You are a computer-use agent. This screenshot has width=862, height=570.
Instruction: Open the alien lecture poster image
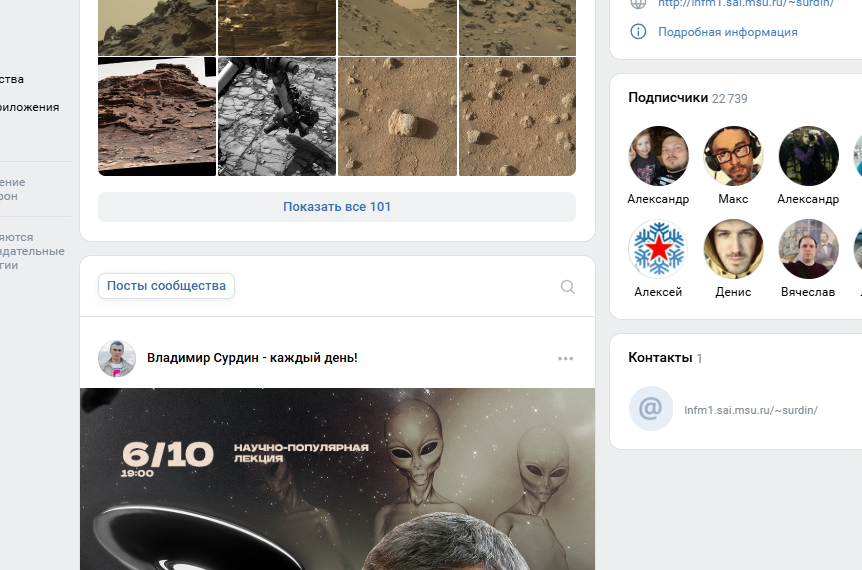(x=338, y=479)
